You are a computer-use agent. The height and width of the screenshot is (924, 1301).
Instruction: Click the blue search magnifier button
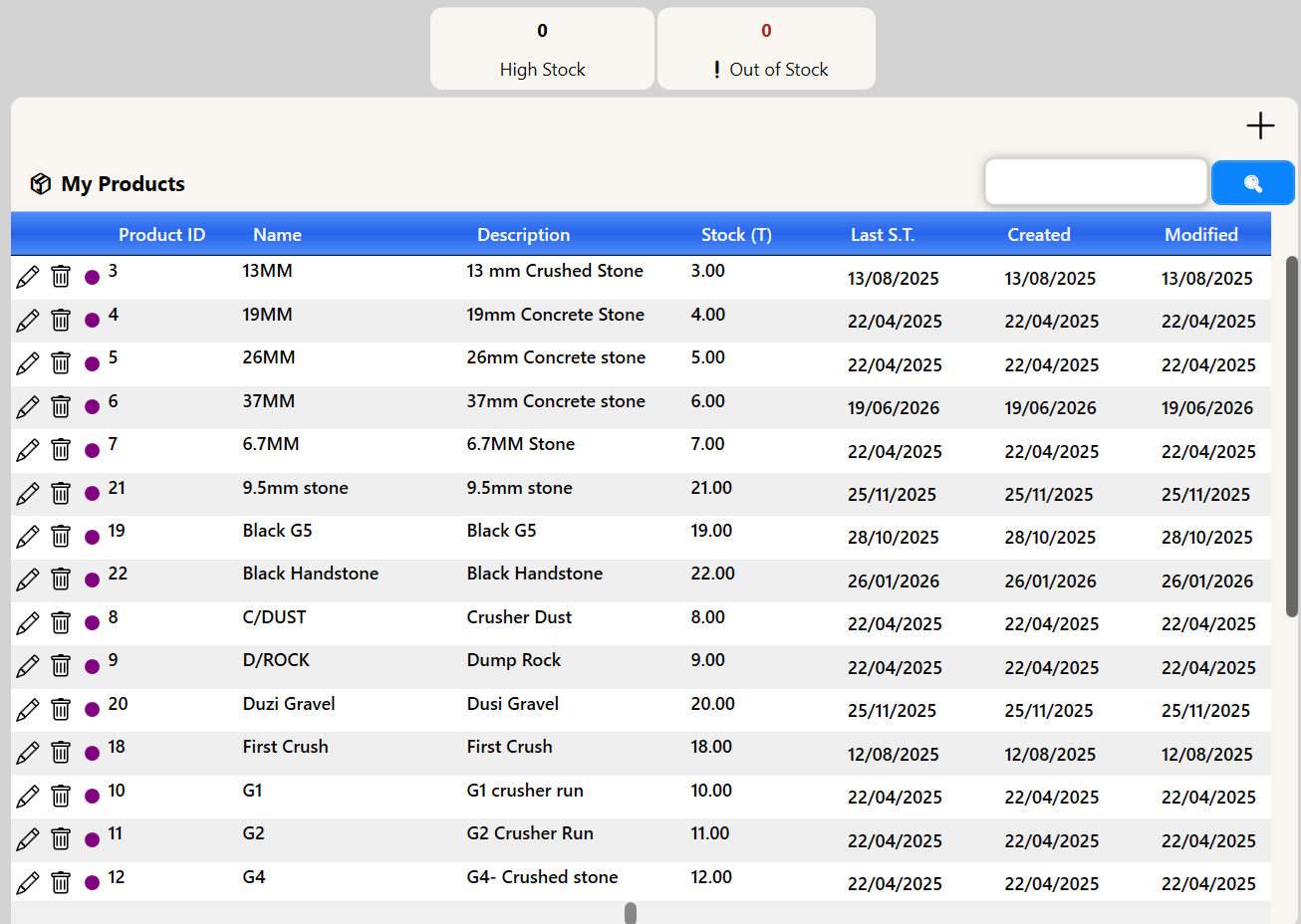[1253, 183]
